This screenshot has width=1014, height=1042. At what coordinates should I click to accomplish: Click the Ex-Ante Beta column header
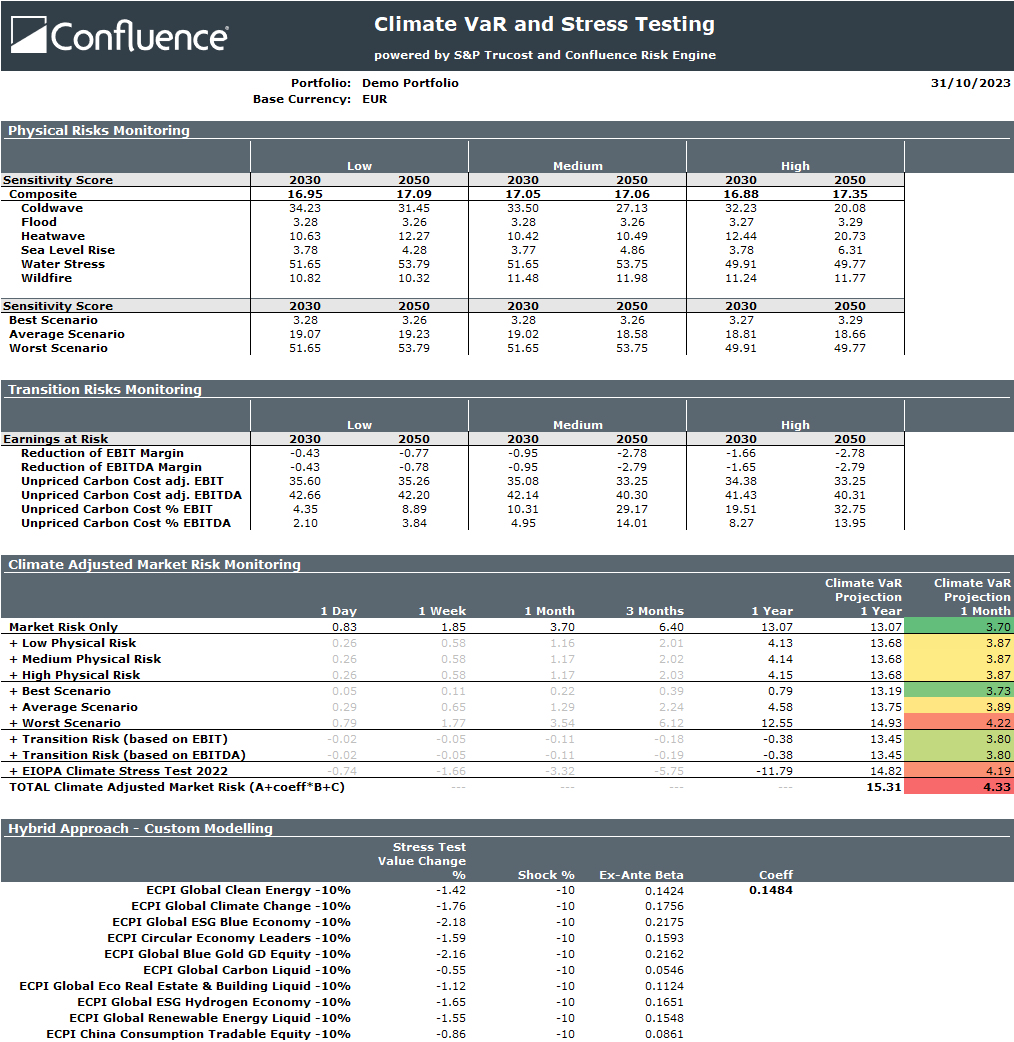pos(641,875)
